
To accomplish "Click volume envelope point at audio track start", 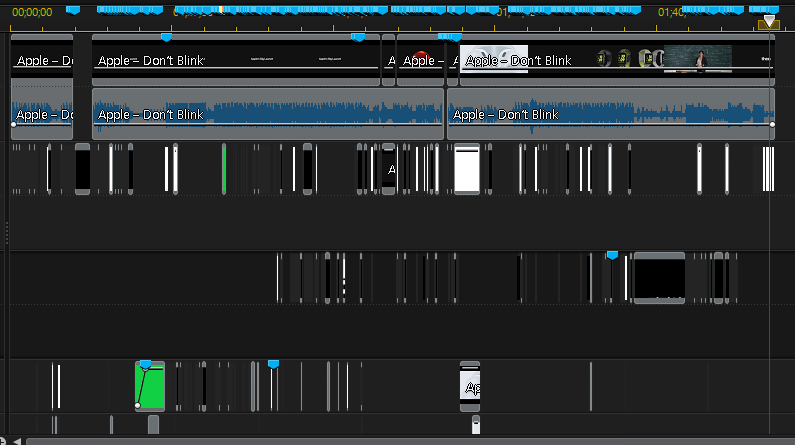I will [x=14, y=124].
